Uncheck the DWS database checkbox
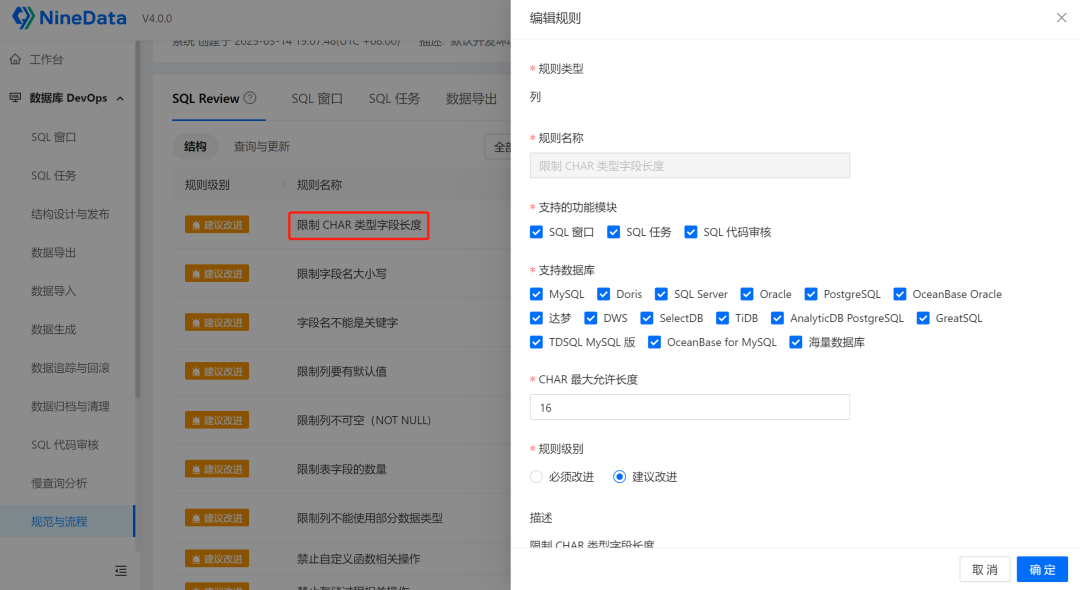This screenshot has width=1080, height=590. 591,318
